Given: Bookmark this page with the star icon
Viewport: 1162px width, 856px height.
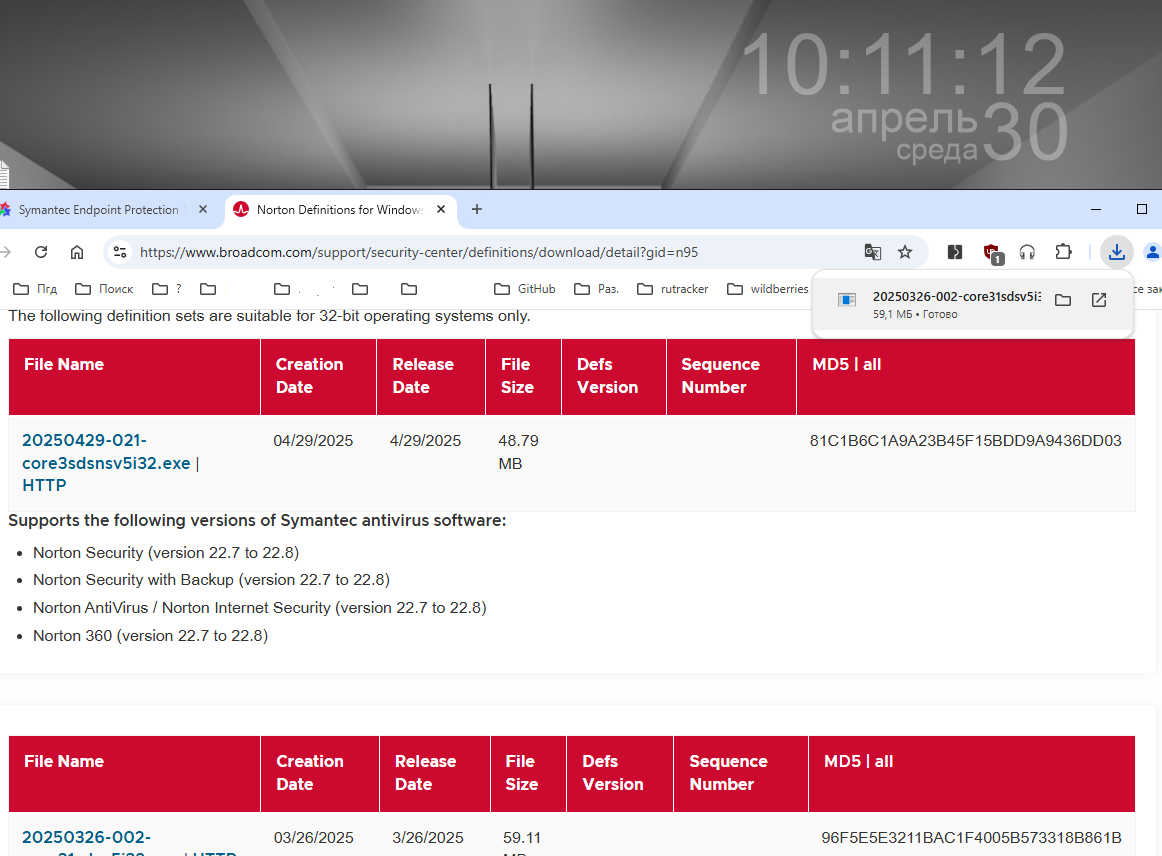Looking at the screenshot, I should coord(905,252).
